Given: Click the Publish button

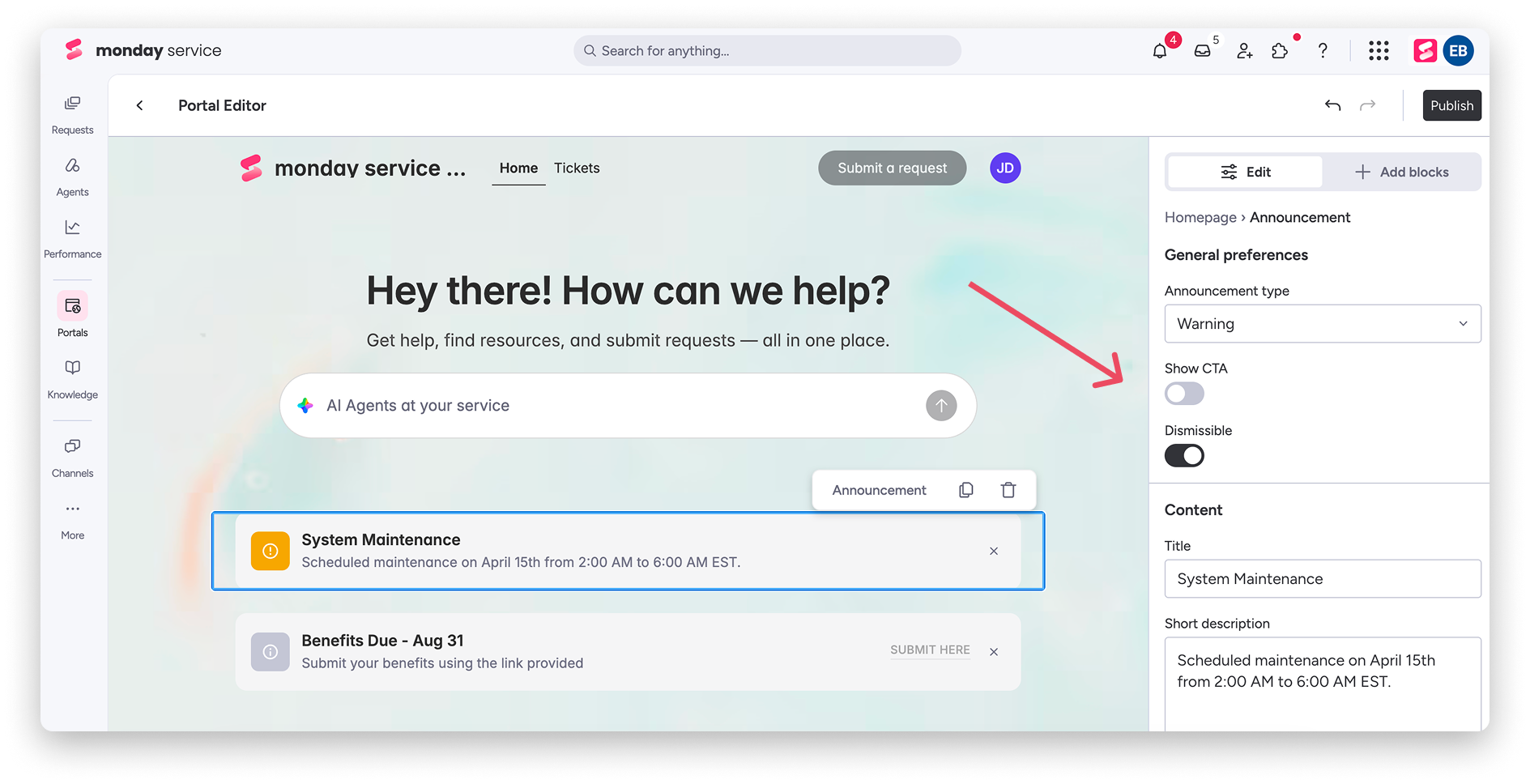Looking at the screenshot, I should (1451, 105).
